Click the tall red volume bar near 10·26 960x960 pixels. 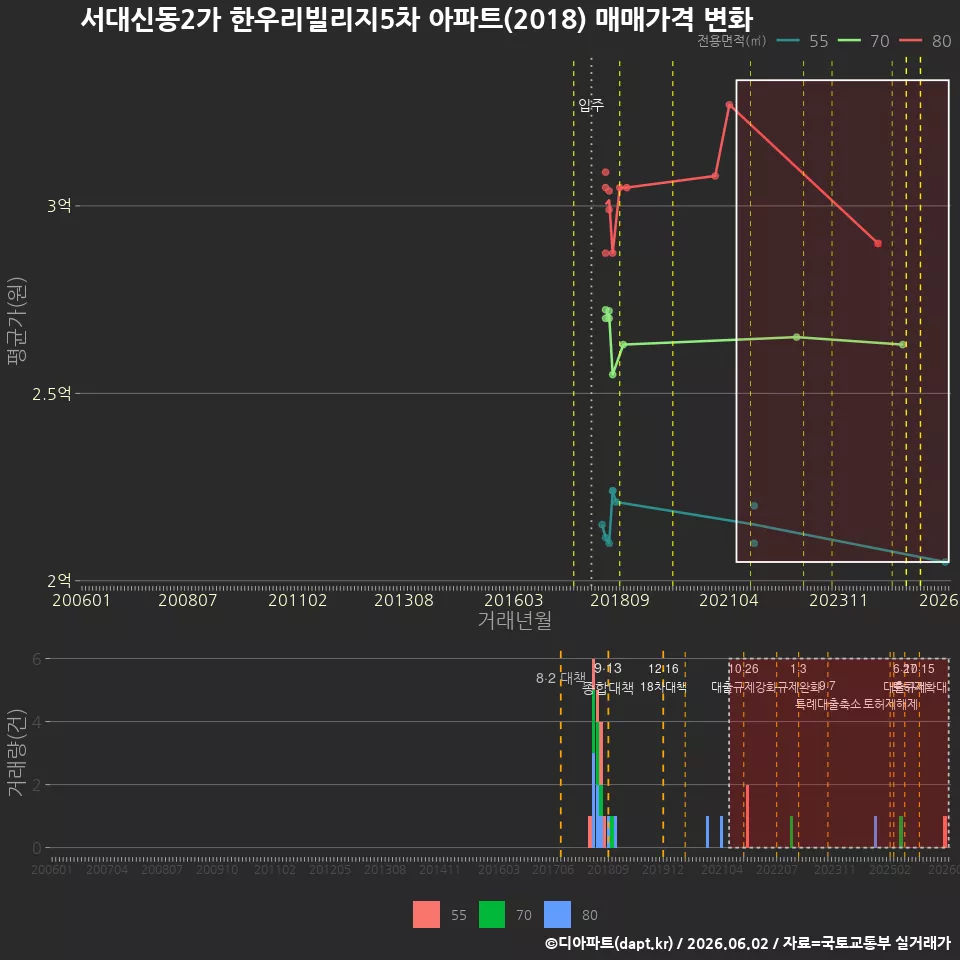[747, 816]
